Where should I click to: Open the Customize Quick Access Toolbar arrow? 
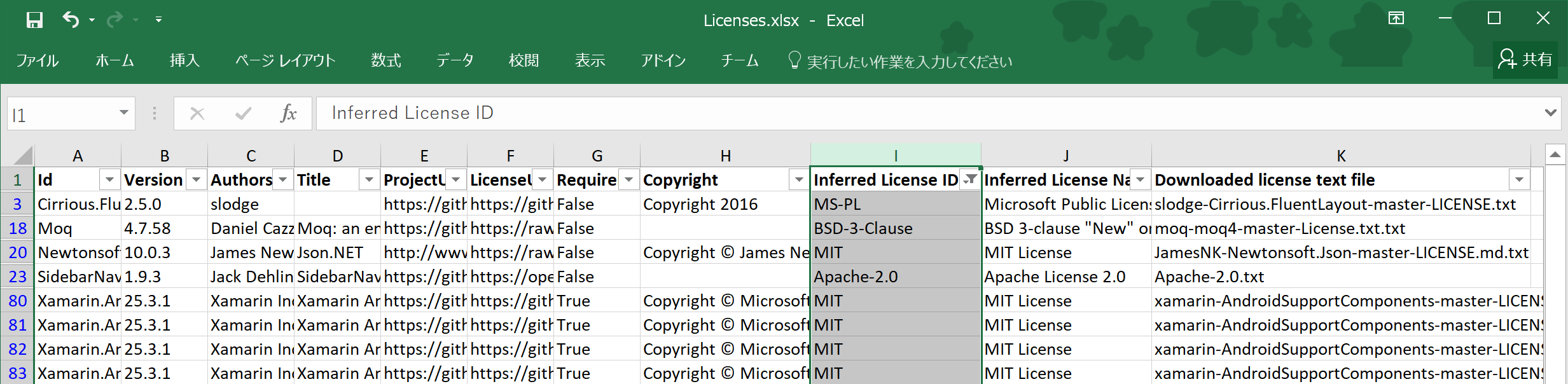pos(158,20)
